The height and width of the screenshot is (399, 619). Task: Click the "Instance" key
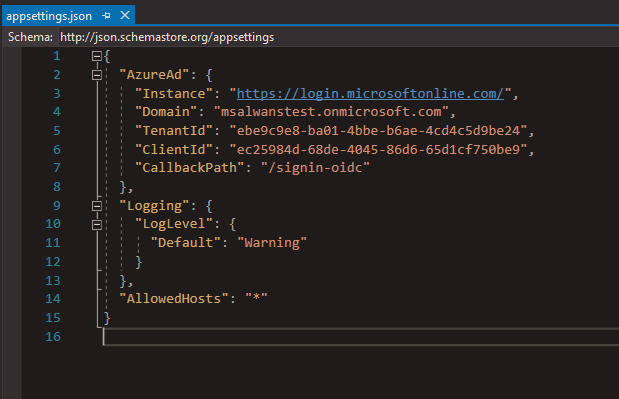tap(174, 94)
